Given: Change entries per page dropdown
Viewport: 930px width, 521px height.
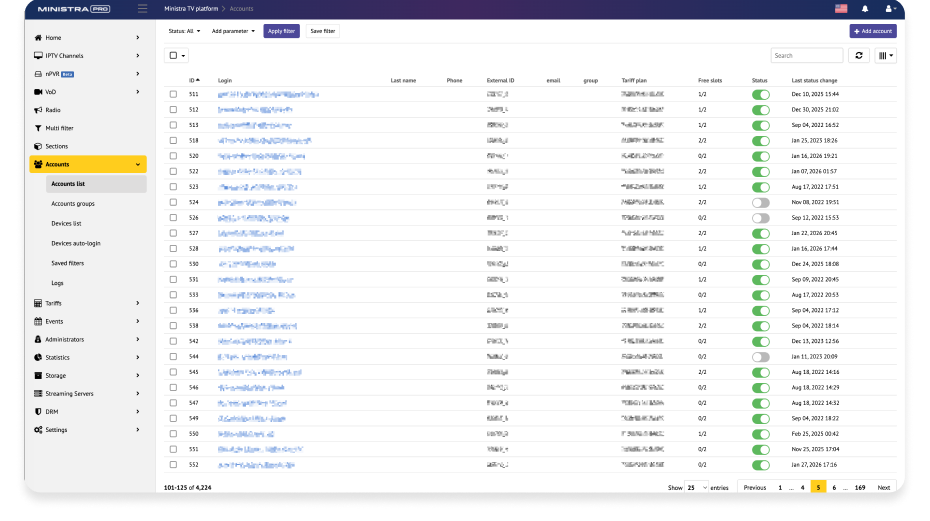Looking at the screenshot, I should (695, 487).
